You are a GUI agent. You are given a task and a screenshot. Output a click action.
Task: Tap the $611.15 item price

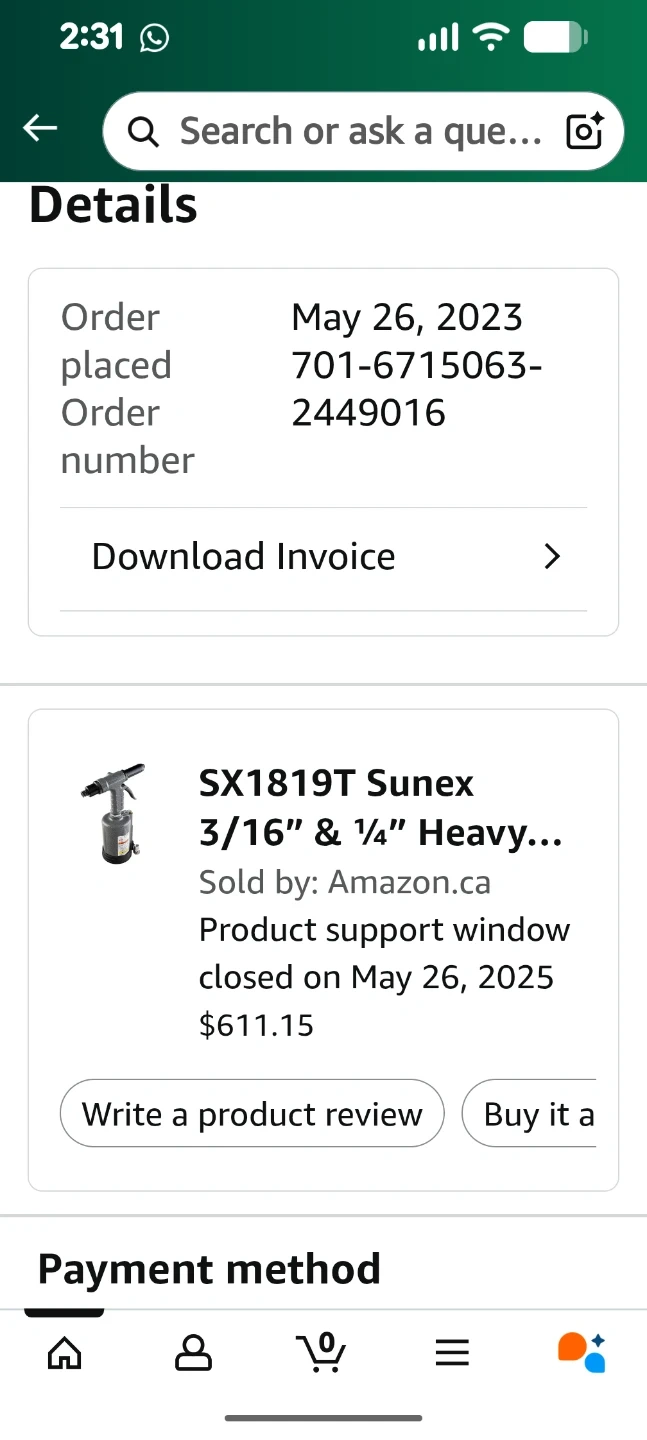(x=256, y=1025)
